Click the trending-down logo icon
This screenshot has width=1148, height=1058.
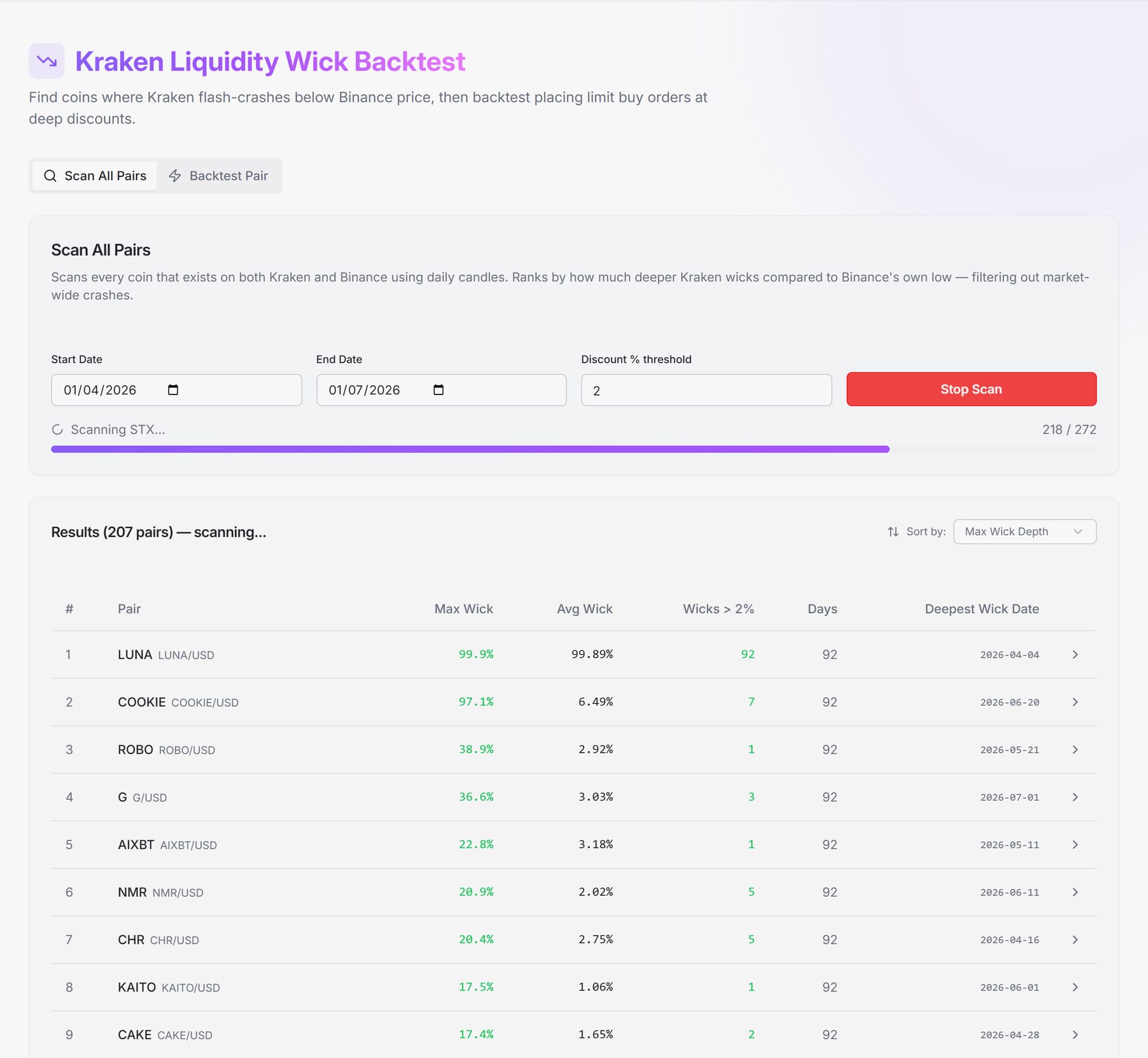tap(46, 61)
